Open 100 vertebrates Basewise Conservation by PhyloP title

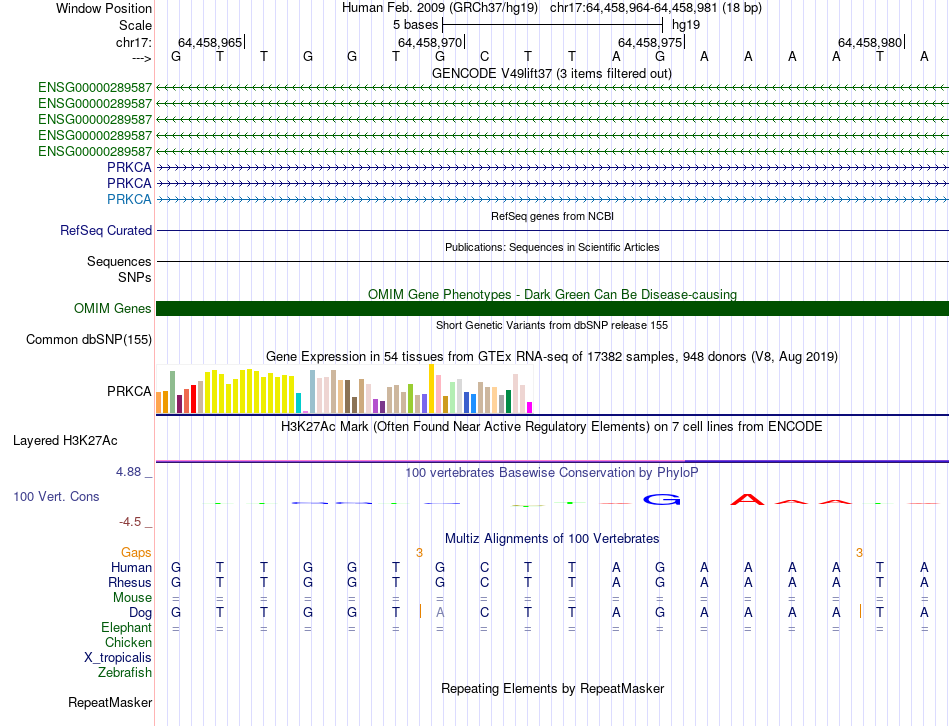tap(552, 472)
